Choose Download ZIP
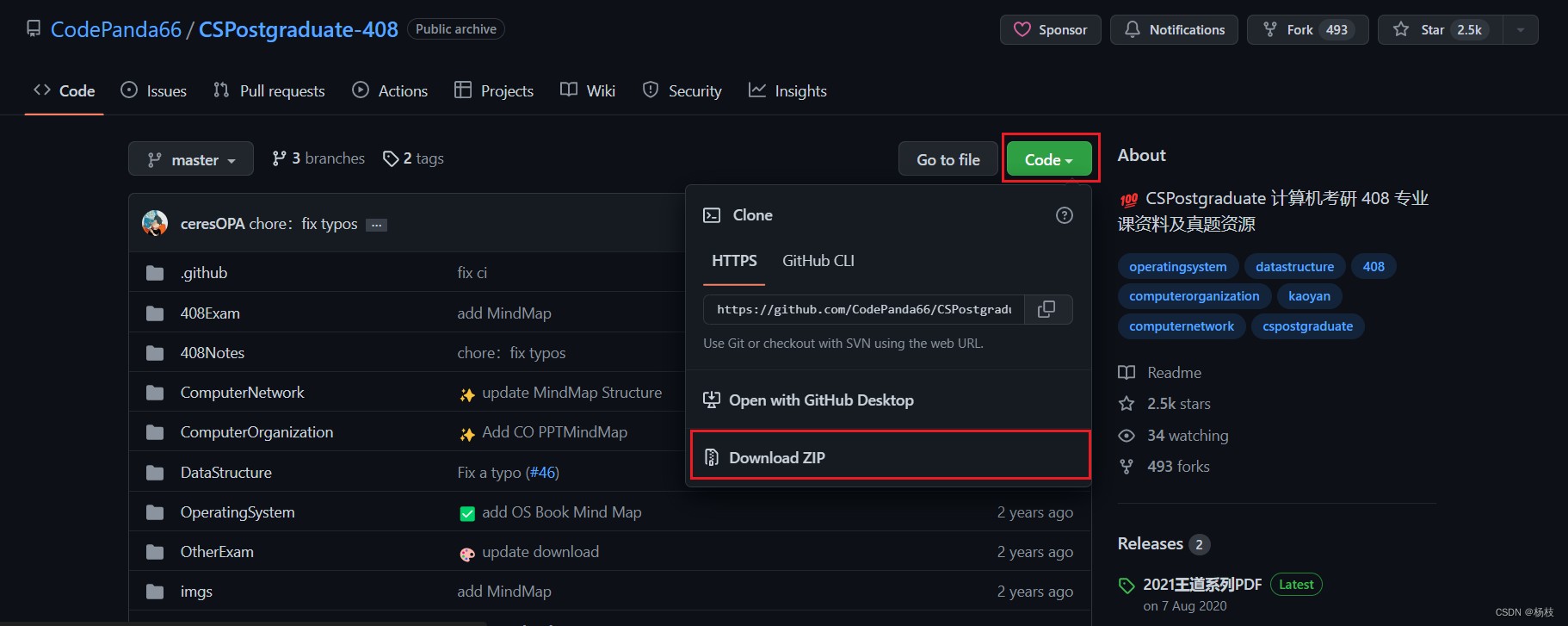 click(x=890, y=457)
